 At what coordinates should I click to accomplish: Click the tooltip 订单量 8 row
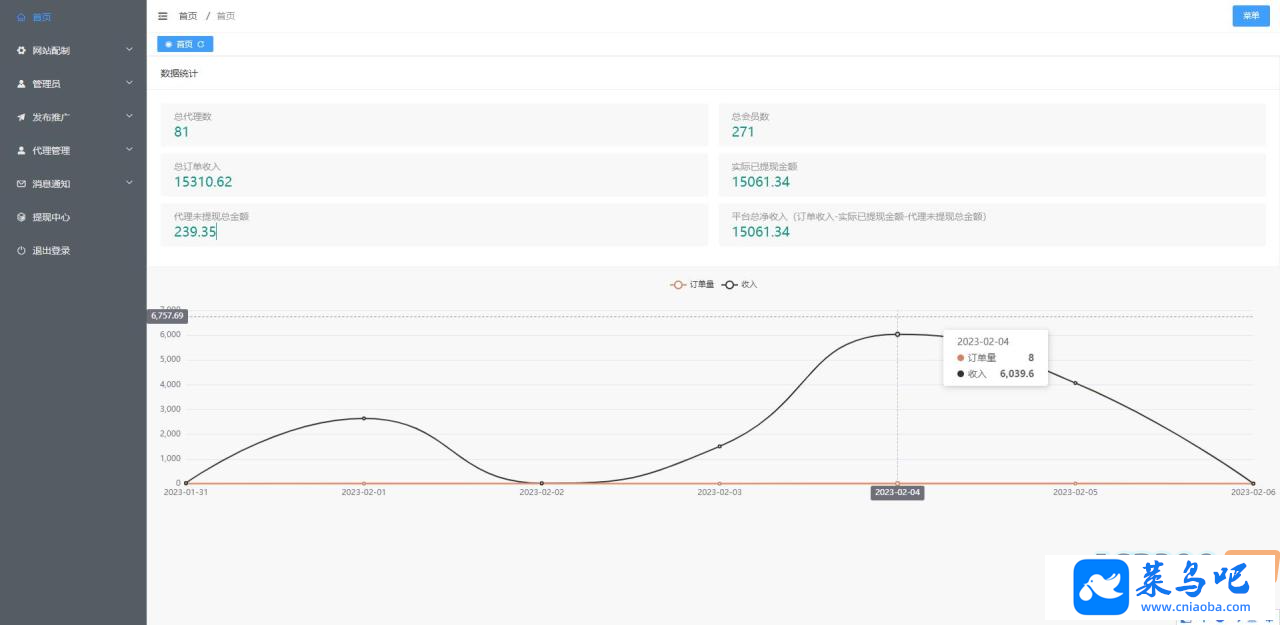[x=995, y=357]
